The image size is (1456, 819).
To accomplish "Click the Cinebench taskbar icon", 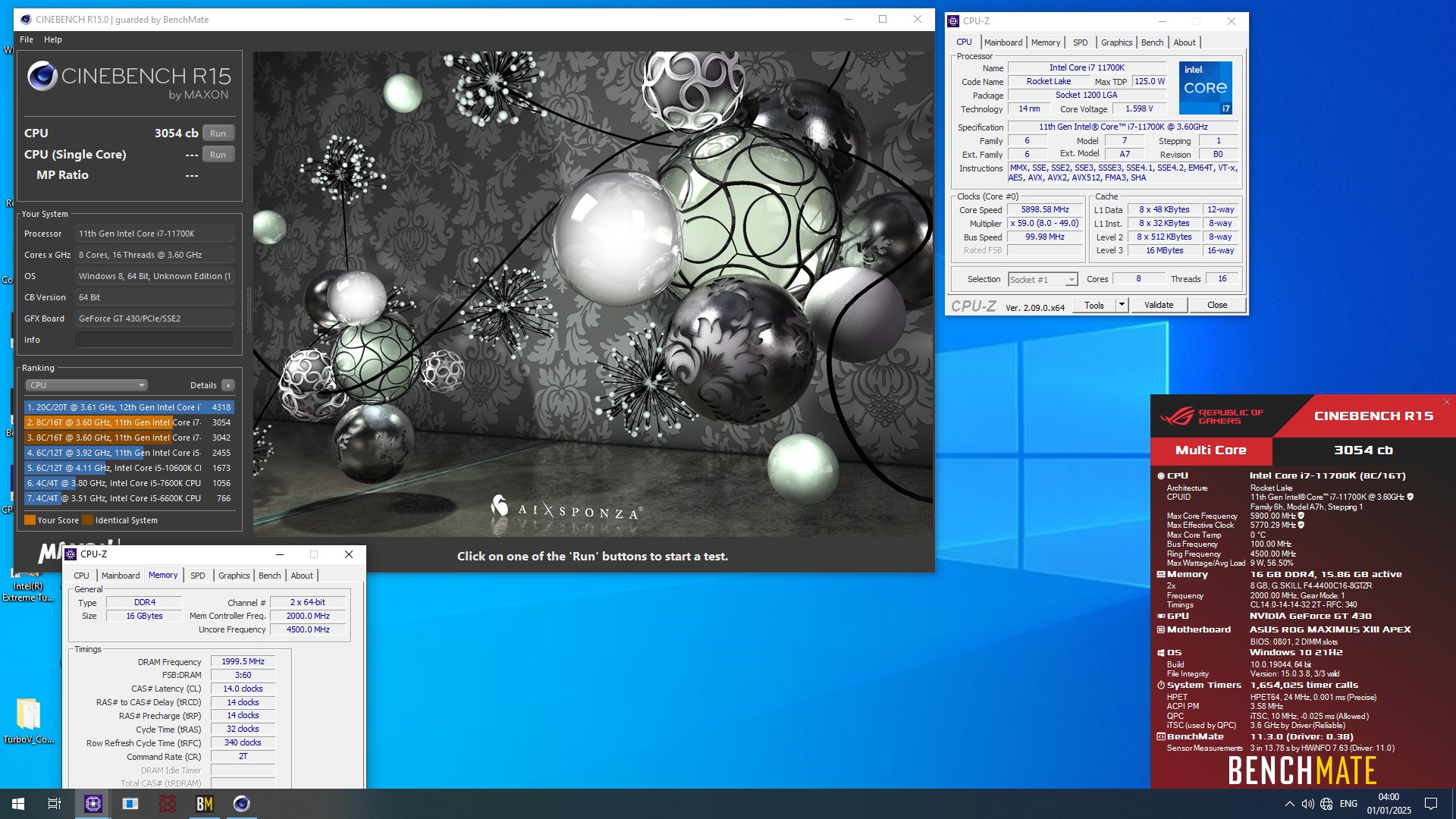I will pos(242,804).
